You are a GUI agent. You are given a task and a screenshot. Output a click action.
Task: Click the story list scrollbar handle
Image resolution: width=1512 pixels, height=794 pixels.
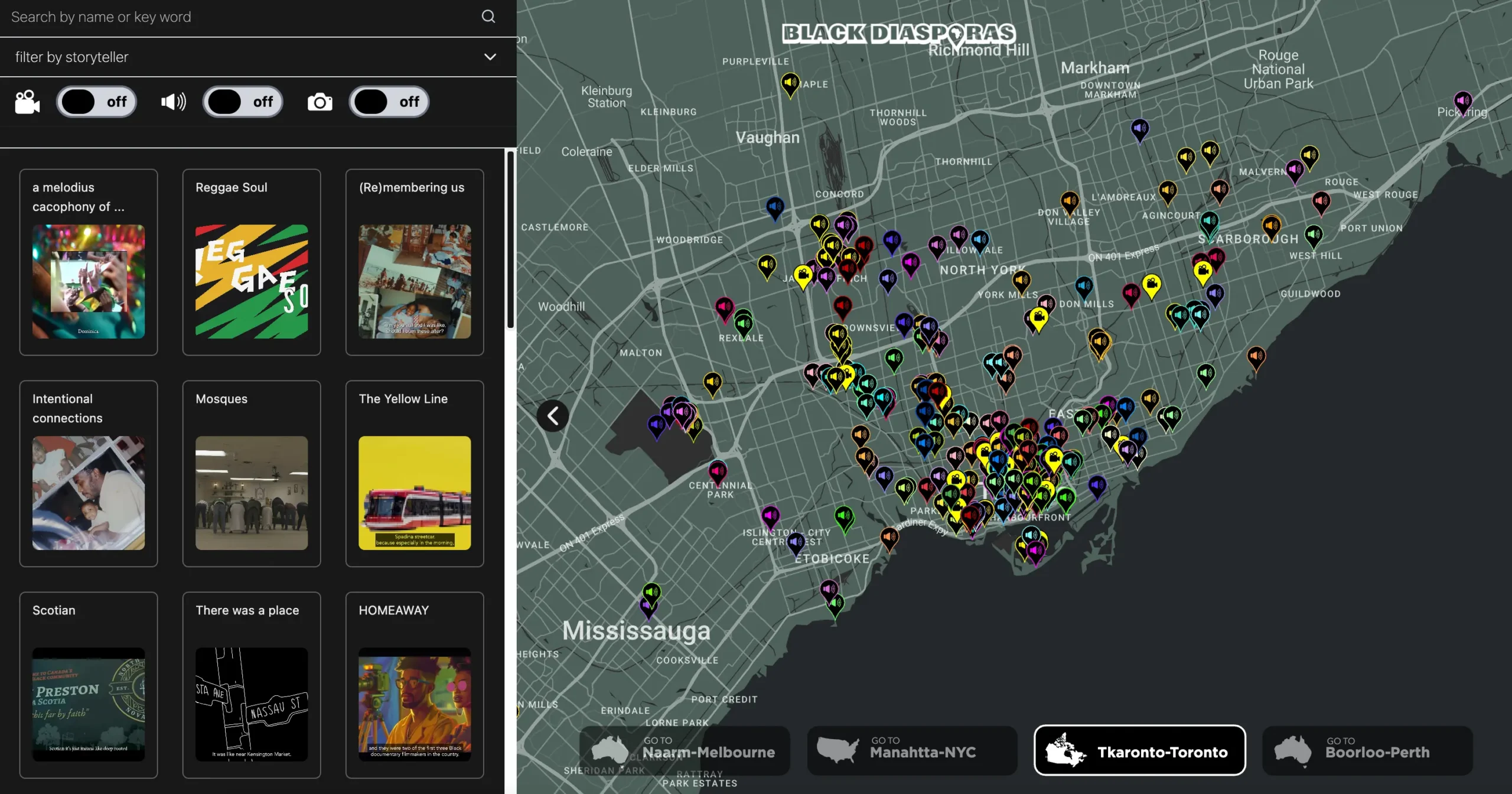tap(510, 239)
